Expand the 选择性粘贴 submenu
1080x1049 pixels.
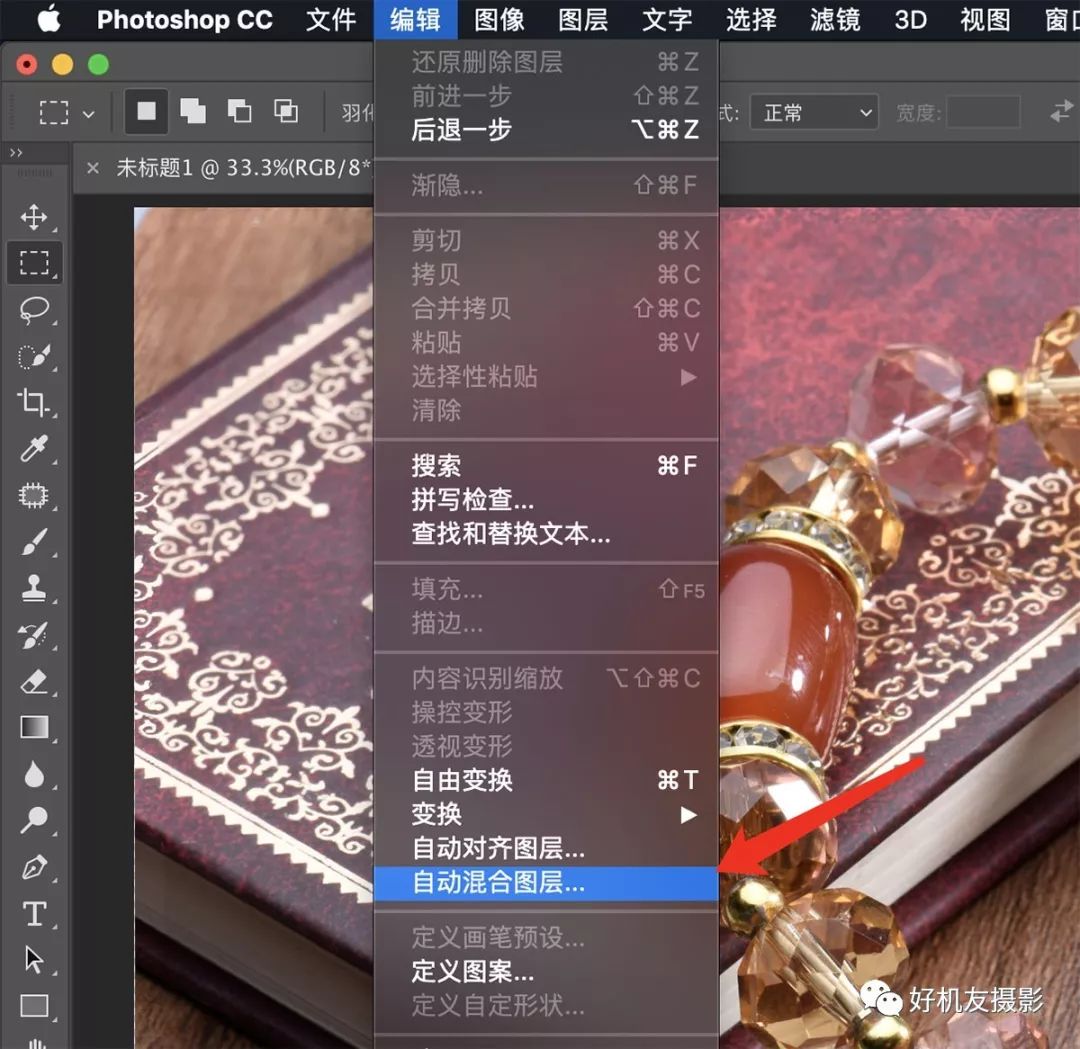point(546,377)
